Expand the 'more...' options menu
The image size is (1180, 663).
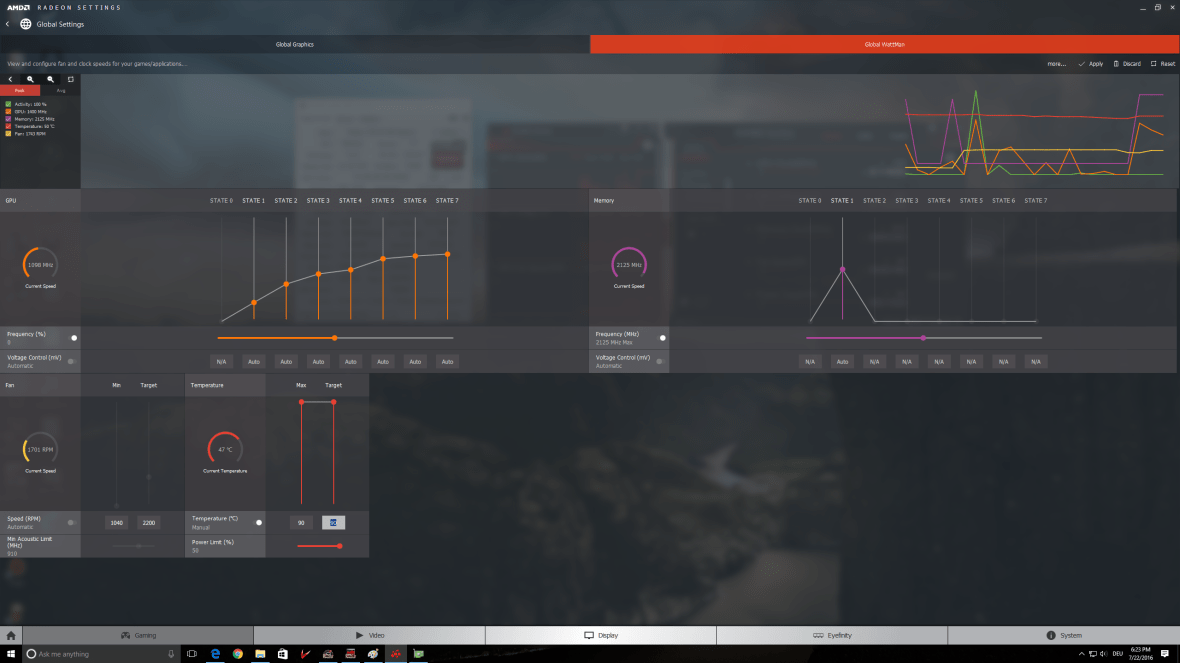(1056, 64)
